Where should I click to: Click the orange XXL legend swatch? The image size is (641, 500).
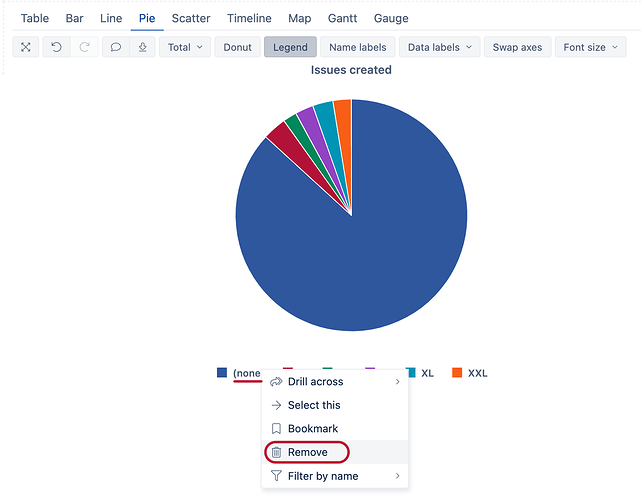[x=457, y=373]
